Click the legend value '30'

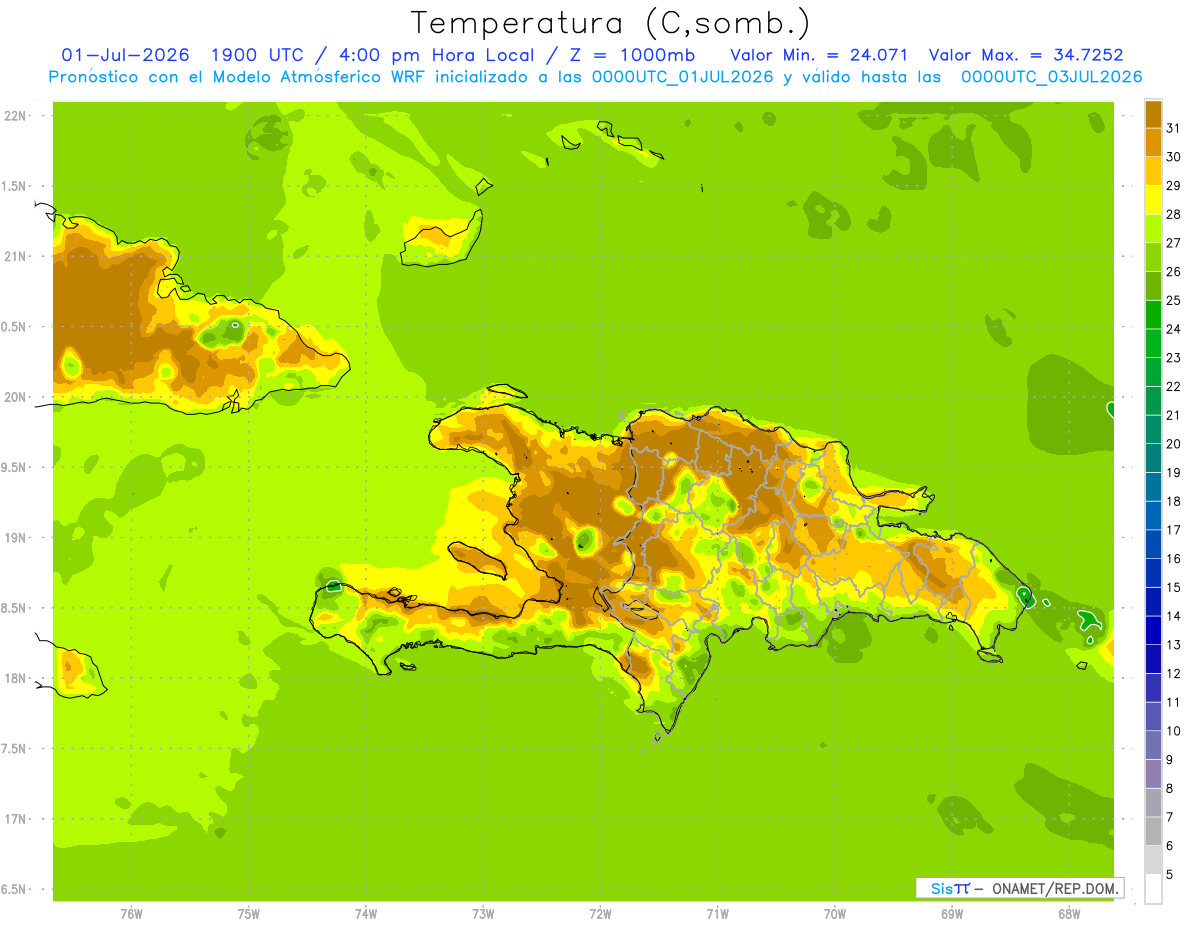coord(1173,156)
